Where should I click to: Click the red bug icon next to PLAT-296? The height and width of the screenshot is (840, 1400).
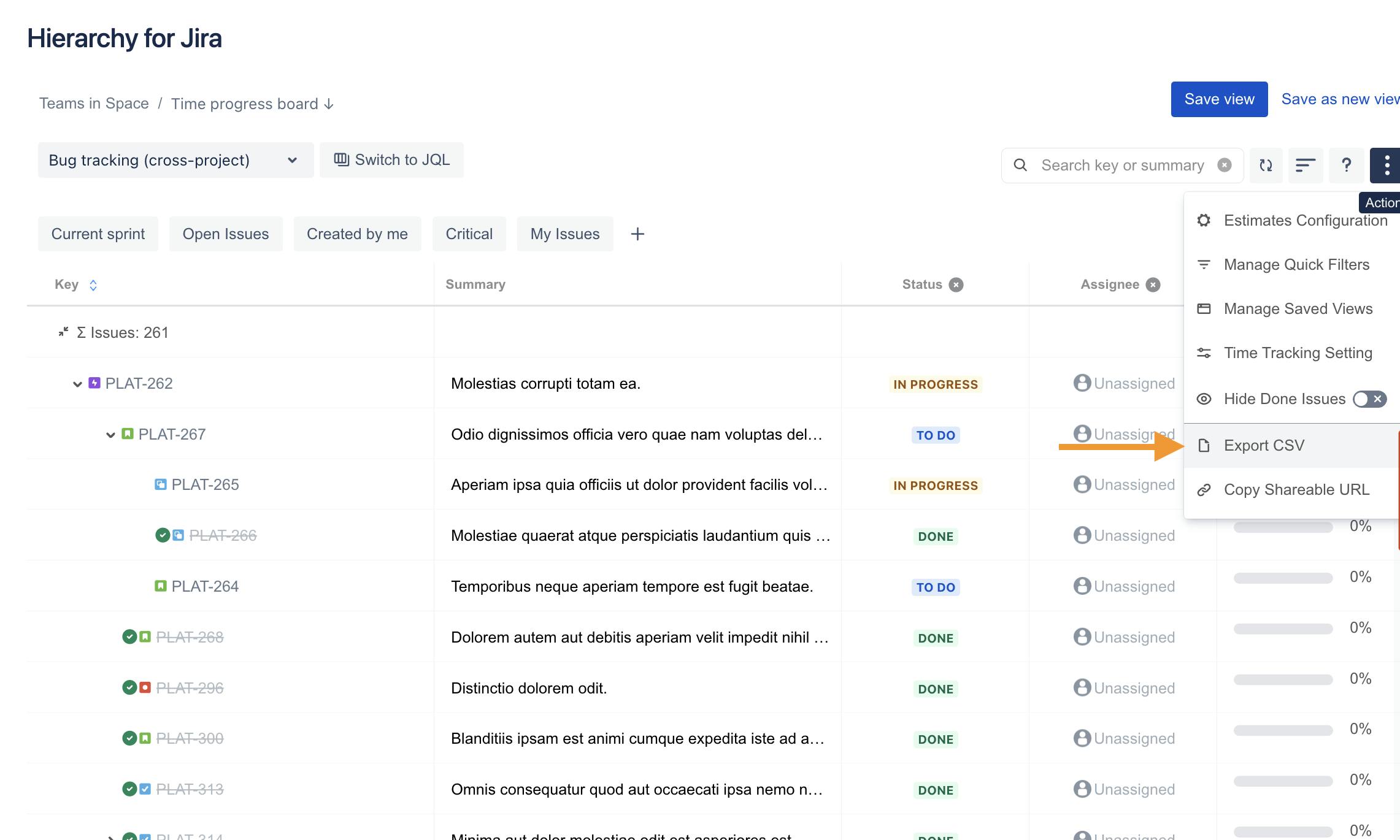pyautogui.click(x=145, y=687)
